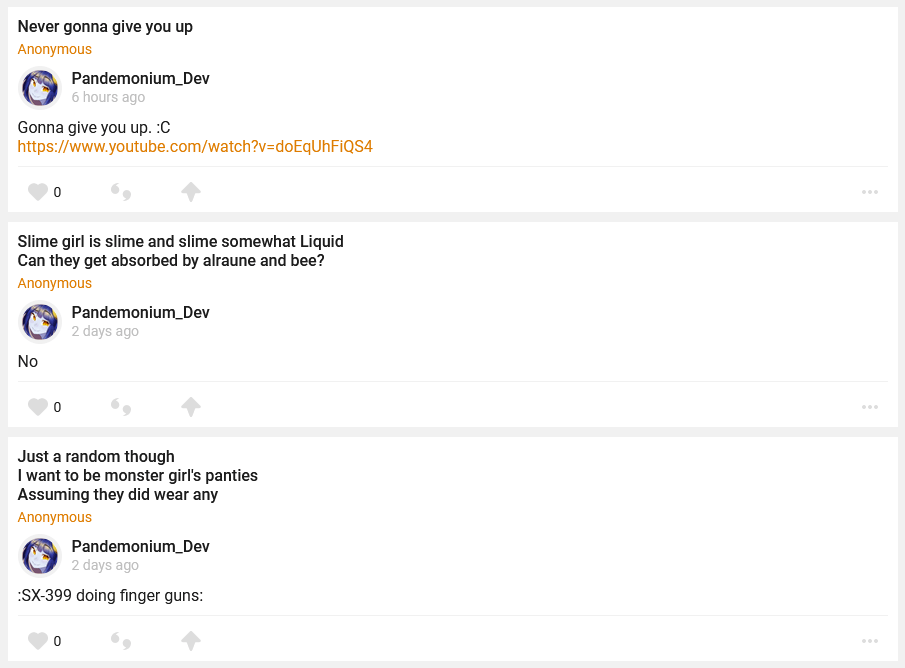Open Pandemonium_Dev avatar on the first answer
Viewport: 905px width, 668px height.
[x=40, y=88]
